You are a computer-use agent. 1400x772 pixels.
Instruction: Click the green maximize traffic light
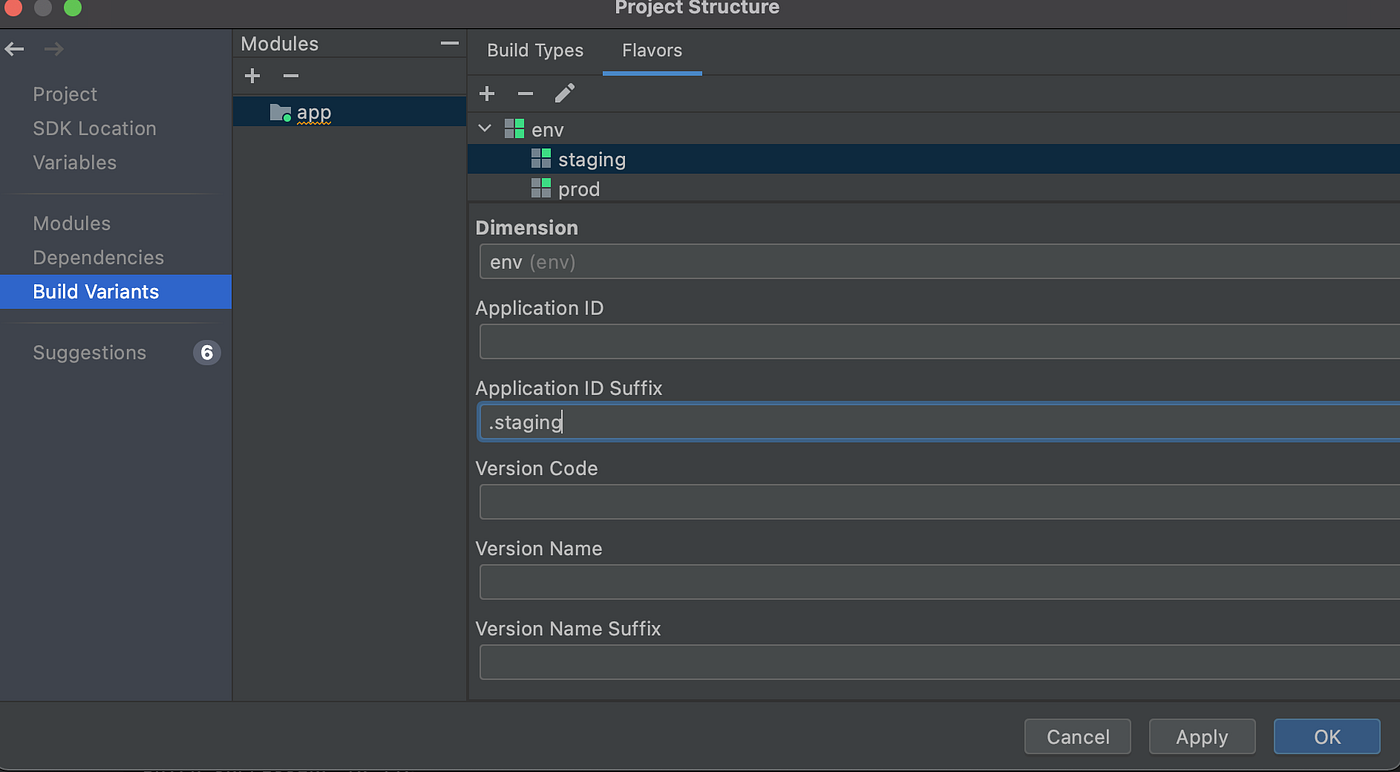coord(72,7)
